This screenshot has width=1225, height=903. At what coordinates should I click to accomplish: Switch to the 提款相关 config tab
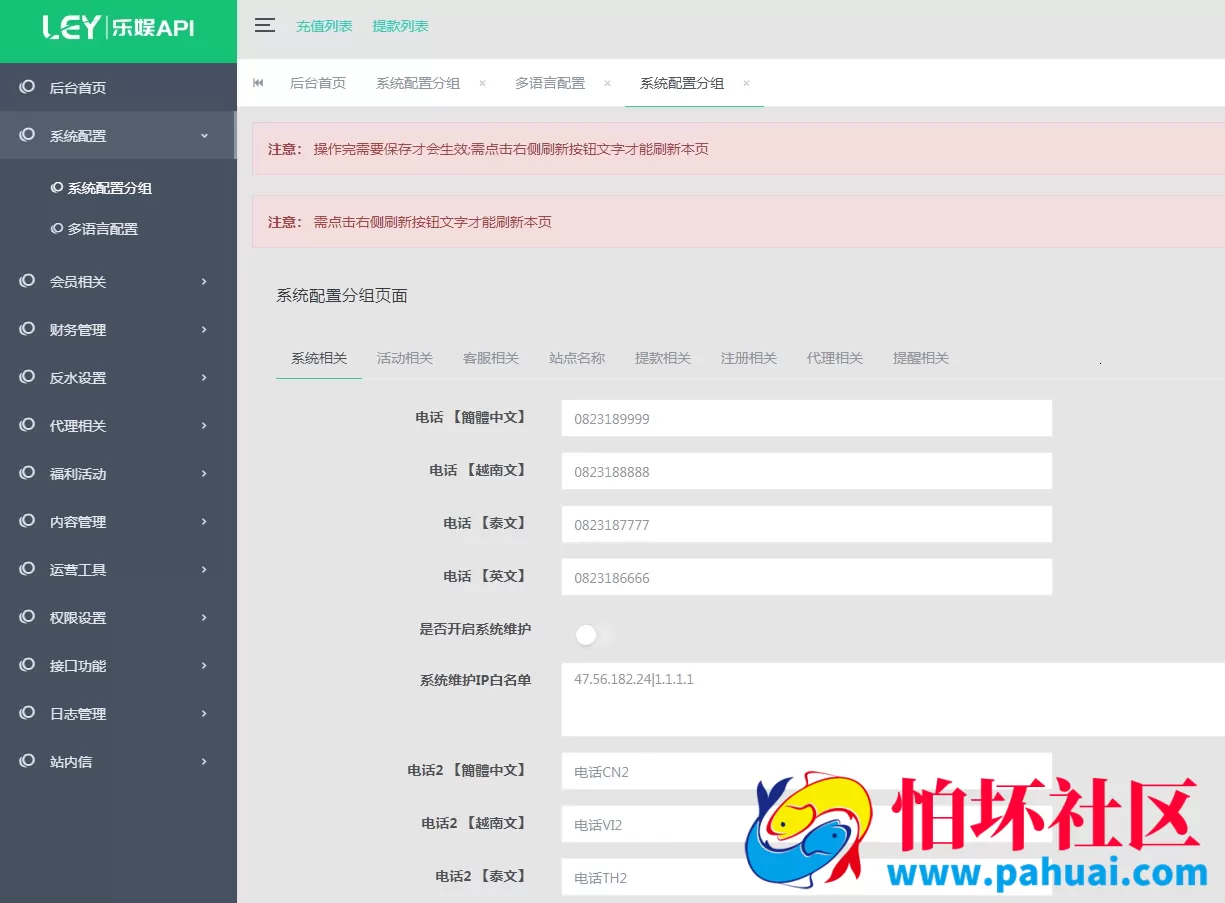point(663,358)
